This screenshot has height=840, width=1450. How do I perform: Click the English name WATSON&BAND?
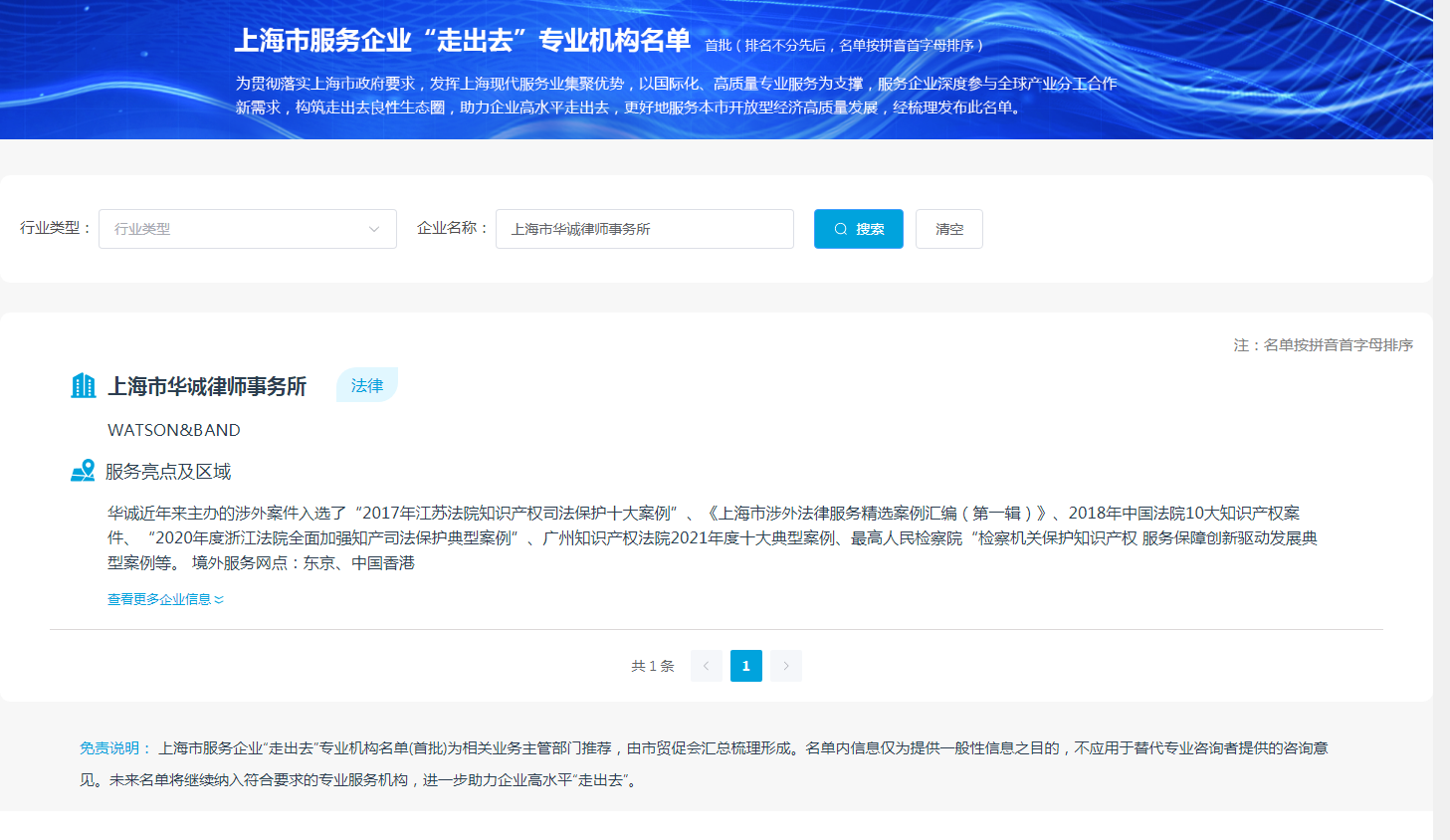pos(174,430)
